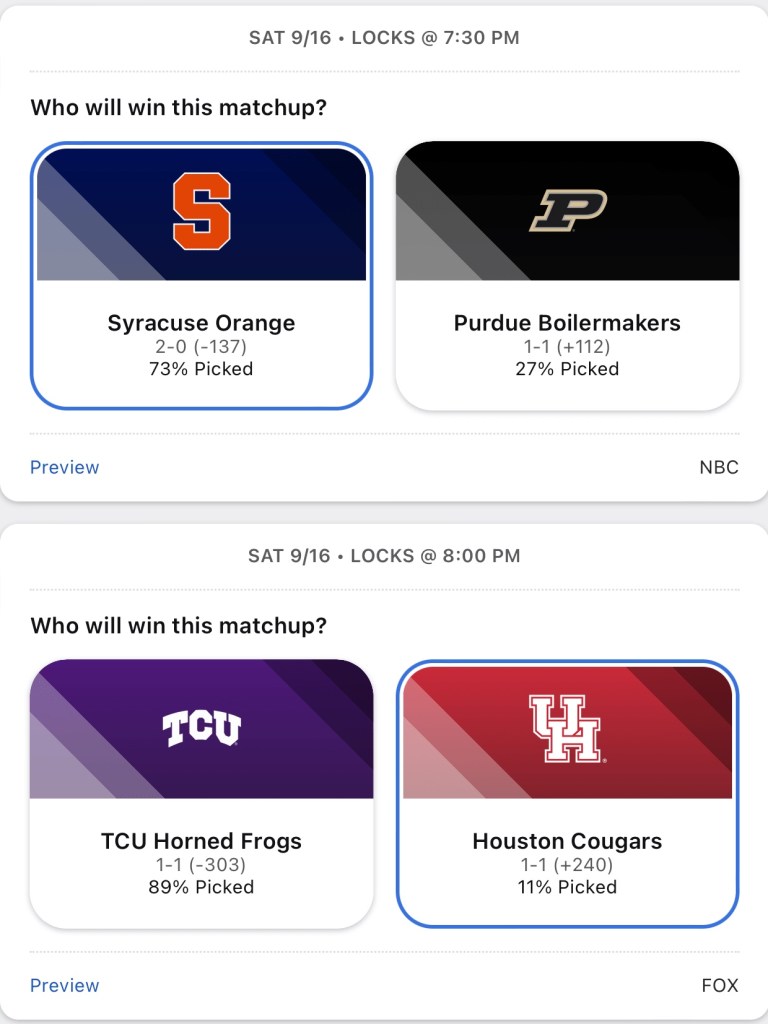Tap Houston's 1-1 (+240) odds line
The height and width of the screenshot is (1024, 768).
567,865
